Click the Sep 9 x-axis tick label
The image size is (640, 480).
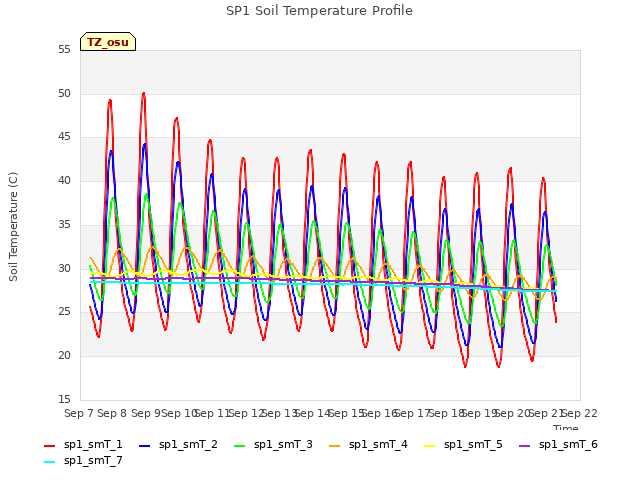click(146, 414)
